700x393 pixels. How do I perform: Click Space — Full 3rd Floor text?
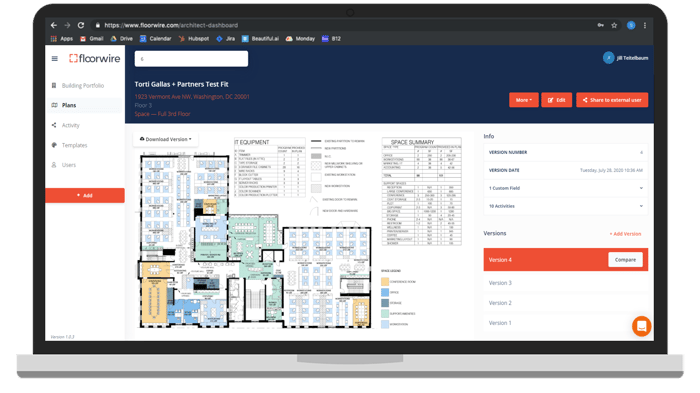[162, 114]
